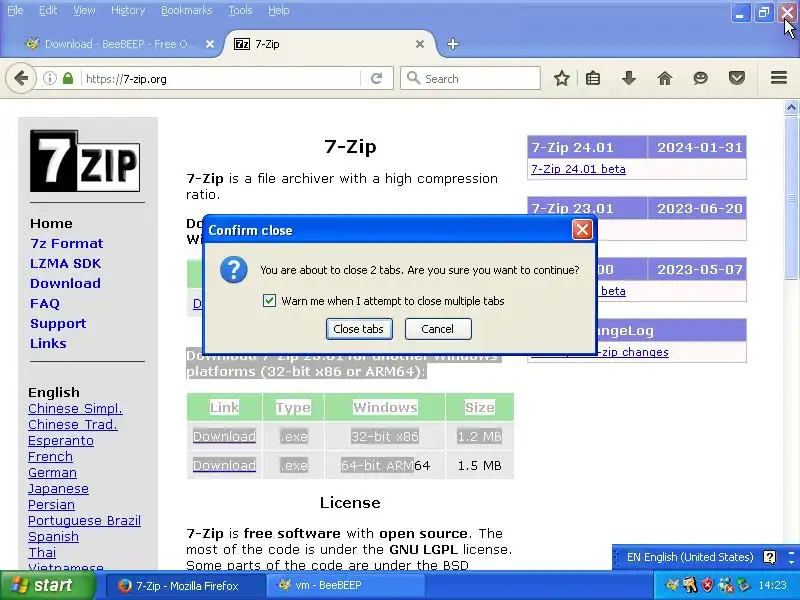Show bookmarks list icon
Viewport: 800px width, 600px height.
point(593,79)
